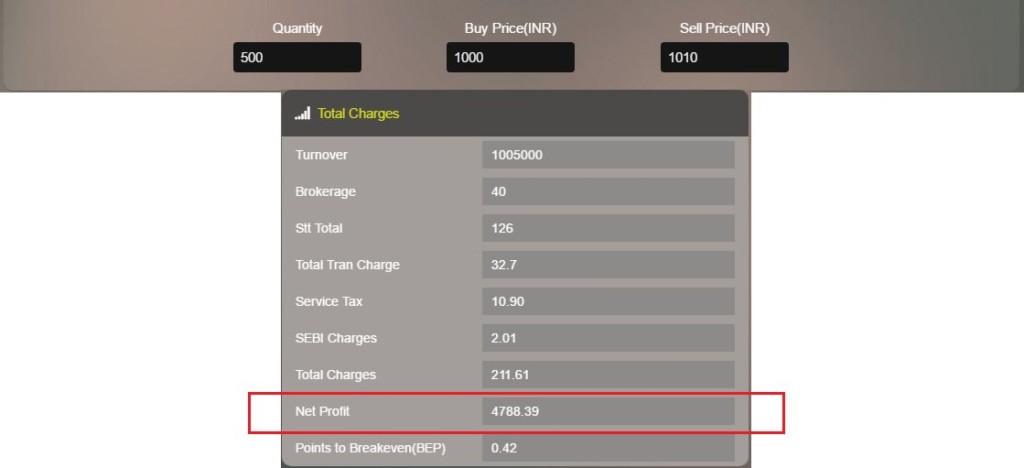Click the Turnover row label
The height and width of the screenshot is (468, 1024).
tap(321, 155)
